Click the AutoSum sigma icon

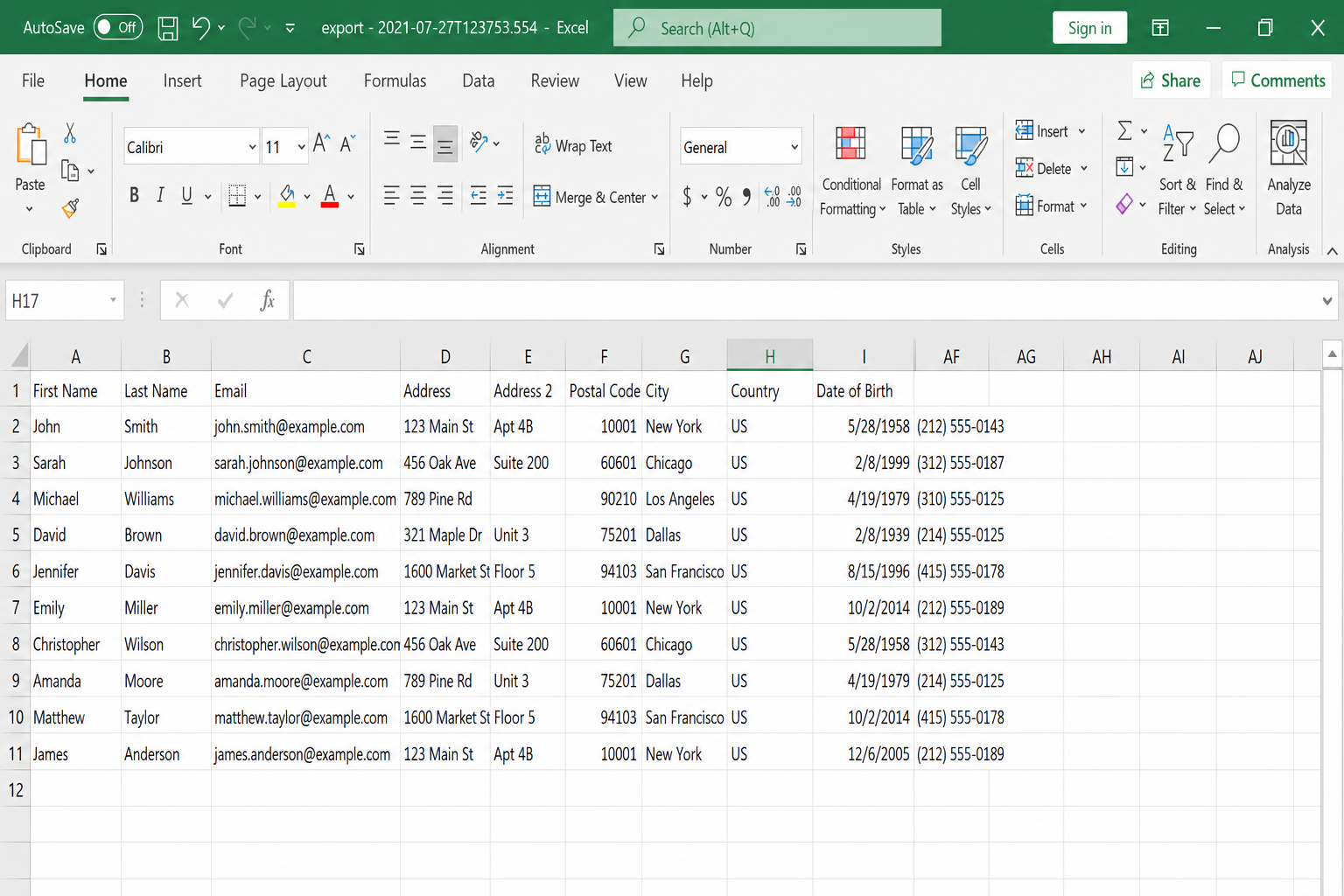(1125, 131)
